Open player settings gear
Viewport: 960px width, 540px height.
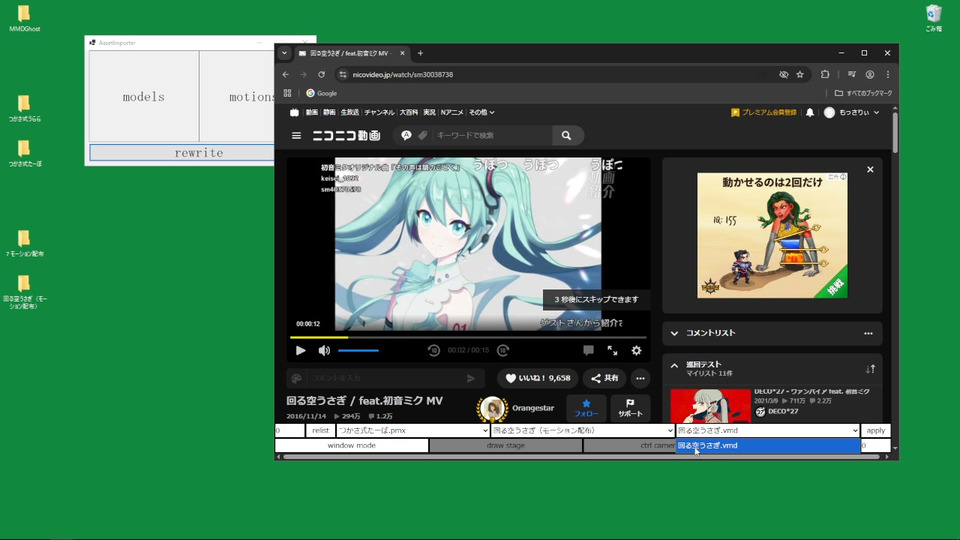(x=637, y=350)
